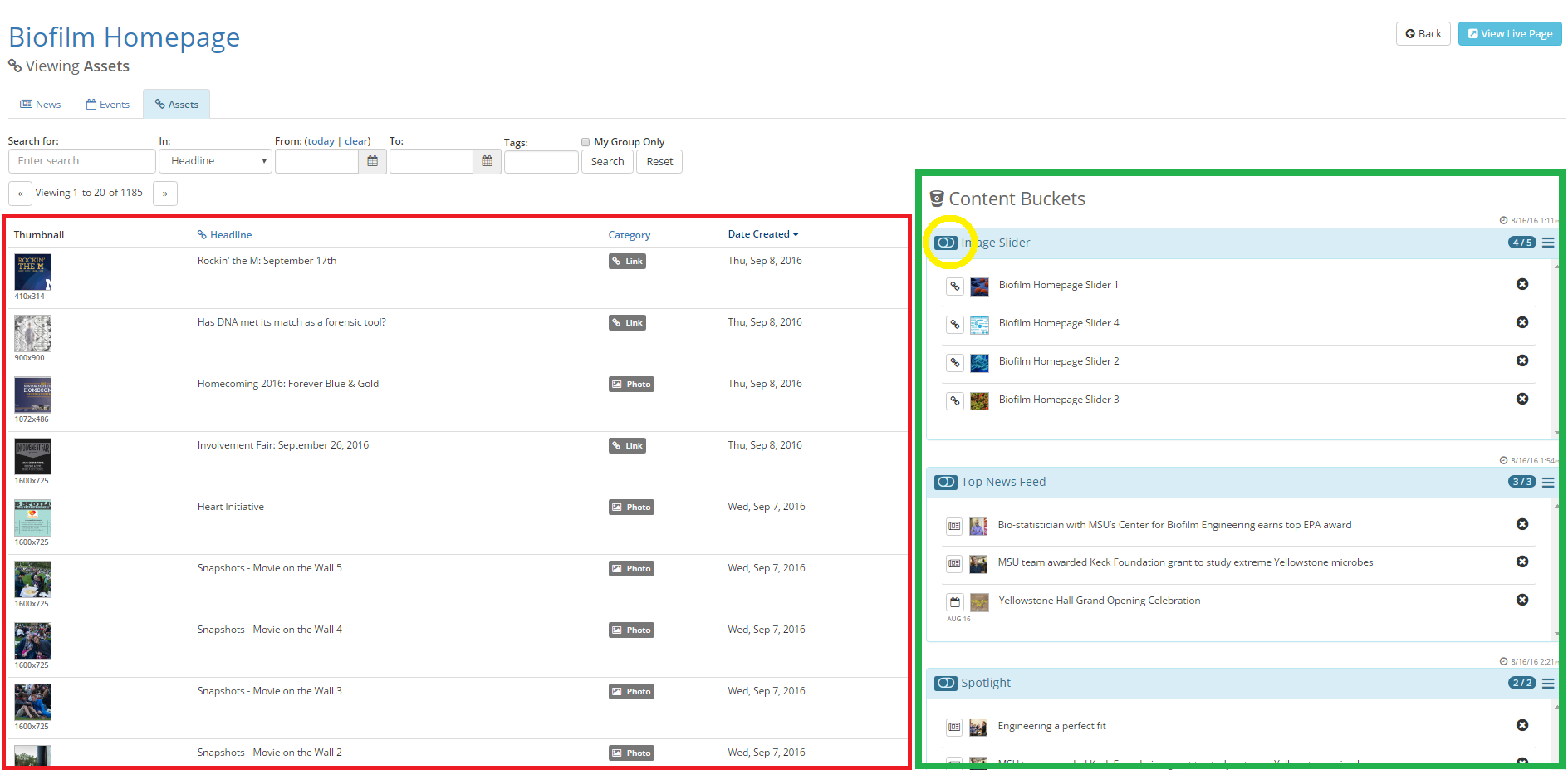This screenshot has height=770, width=1568.
Task: Click the View Live Page button
Action: 1509,34
